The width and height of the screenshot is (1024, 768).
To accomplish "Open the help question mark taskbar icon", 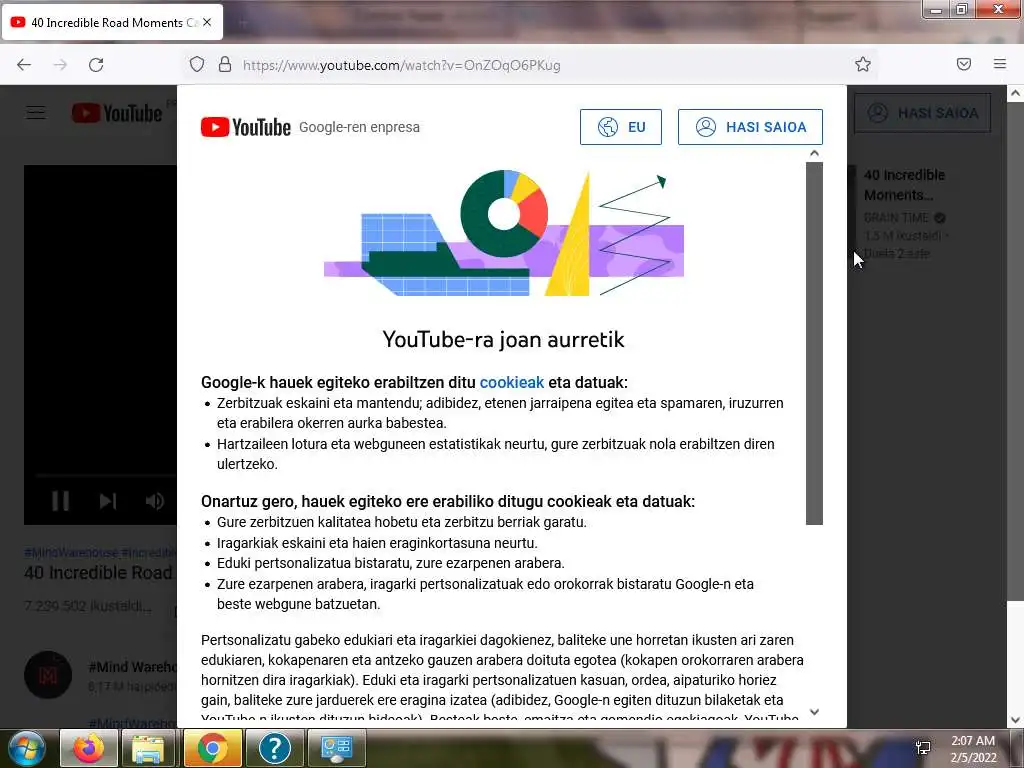I will pos(274,748).
